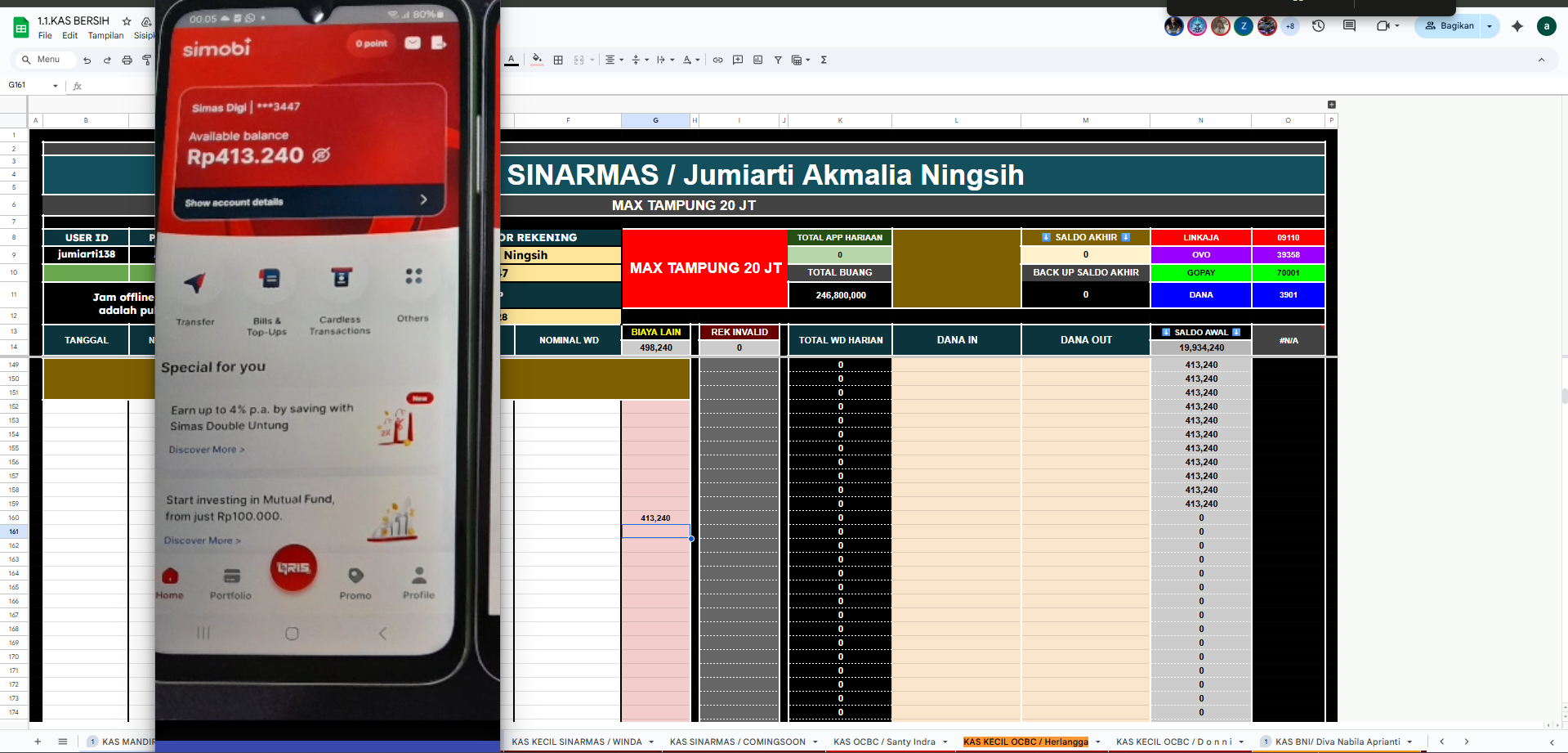The height and width of the screenshot is (753, 1568).
Task: Click the vertical scrollbar thumb
Action: 1564,397
